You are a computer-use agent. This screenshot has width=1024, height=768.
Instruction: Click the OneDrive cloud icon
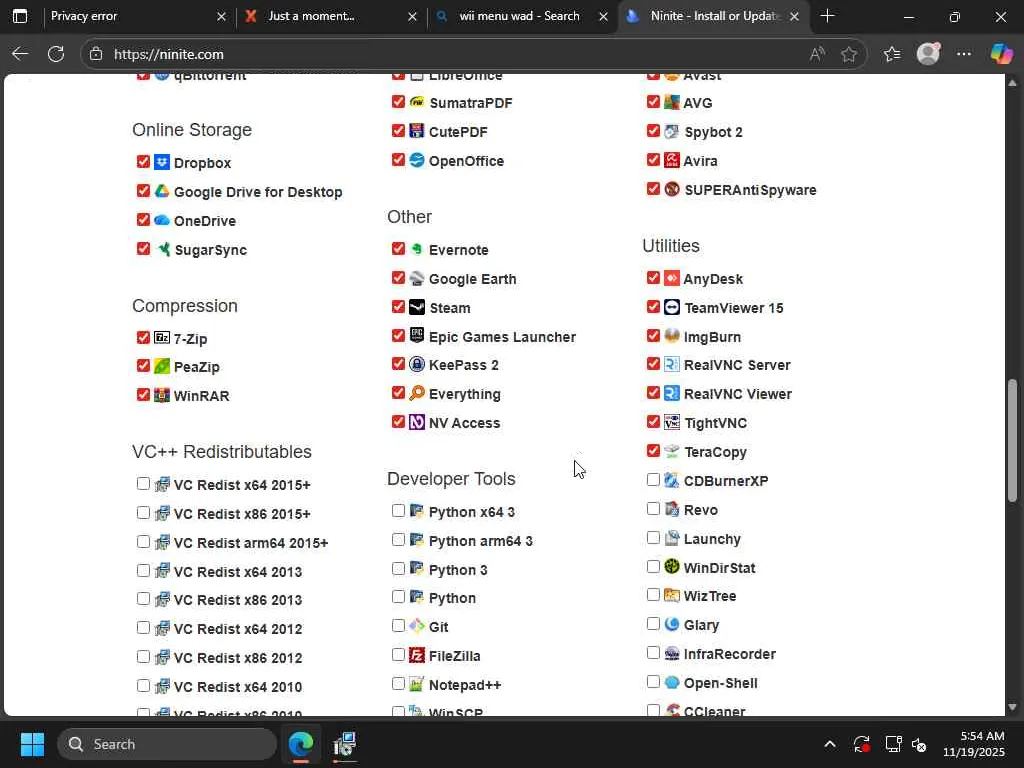point(162,220)
